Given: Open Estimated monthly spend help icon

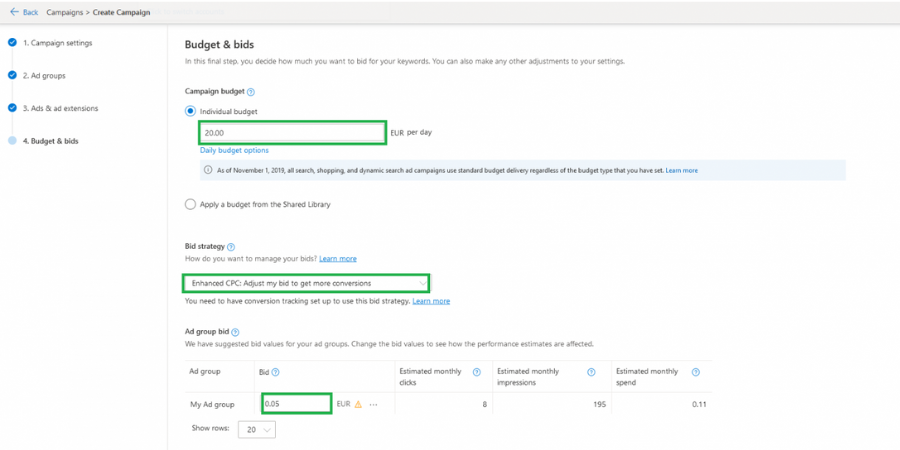Looking at the screenshot, I should [x=695, y=372].
